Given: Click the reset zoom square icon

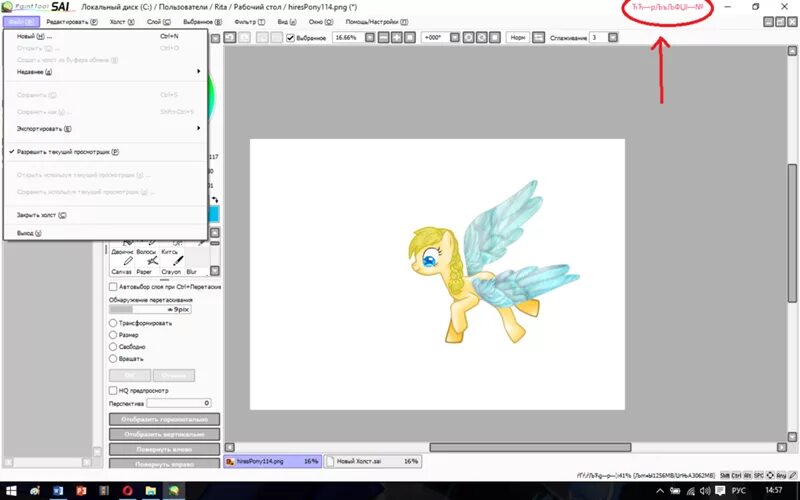Looking at the screenshot, I should pyautogui.click(x=410, y=38).
